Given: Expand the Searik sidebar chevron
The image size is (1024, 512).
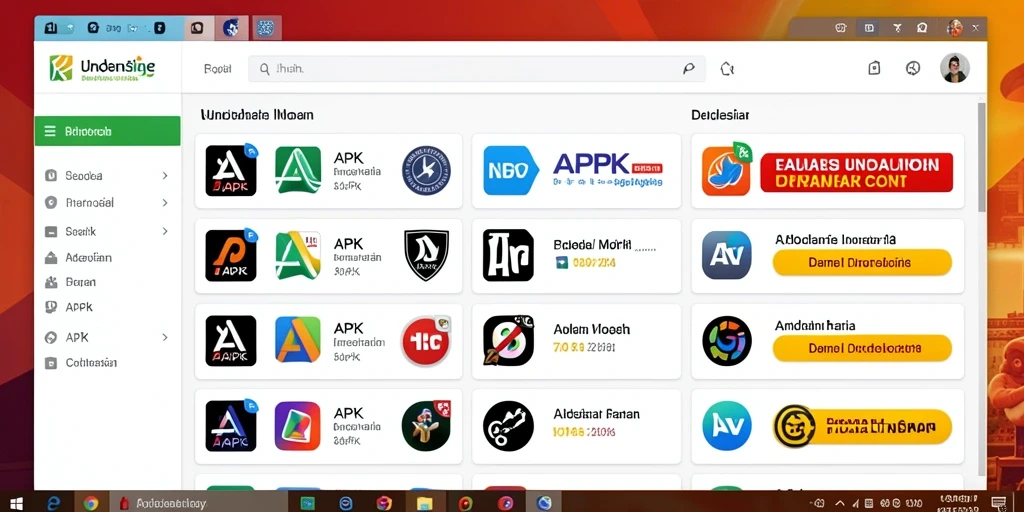Looking at the screenshot, I should coord(165,231).
